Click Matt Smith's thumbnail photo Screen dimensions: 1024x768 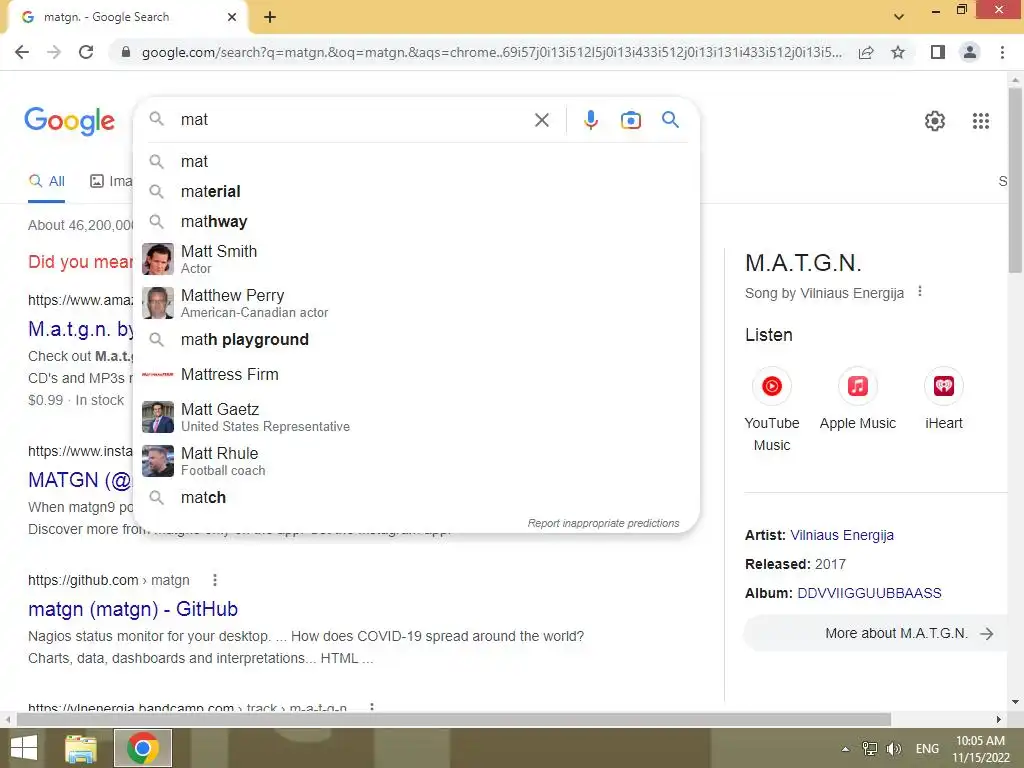point(158,259)
